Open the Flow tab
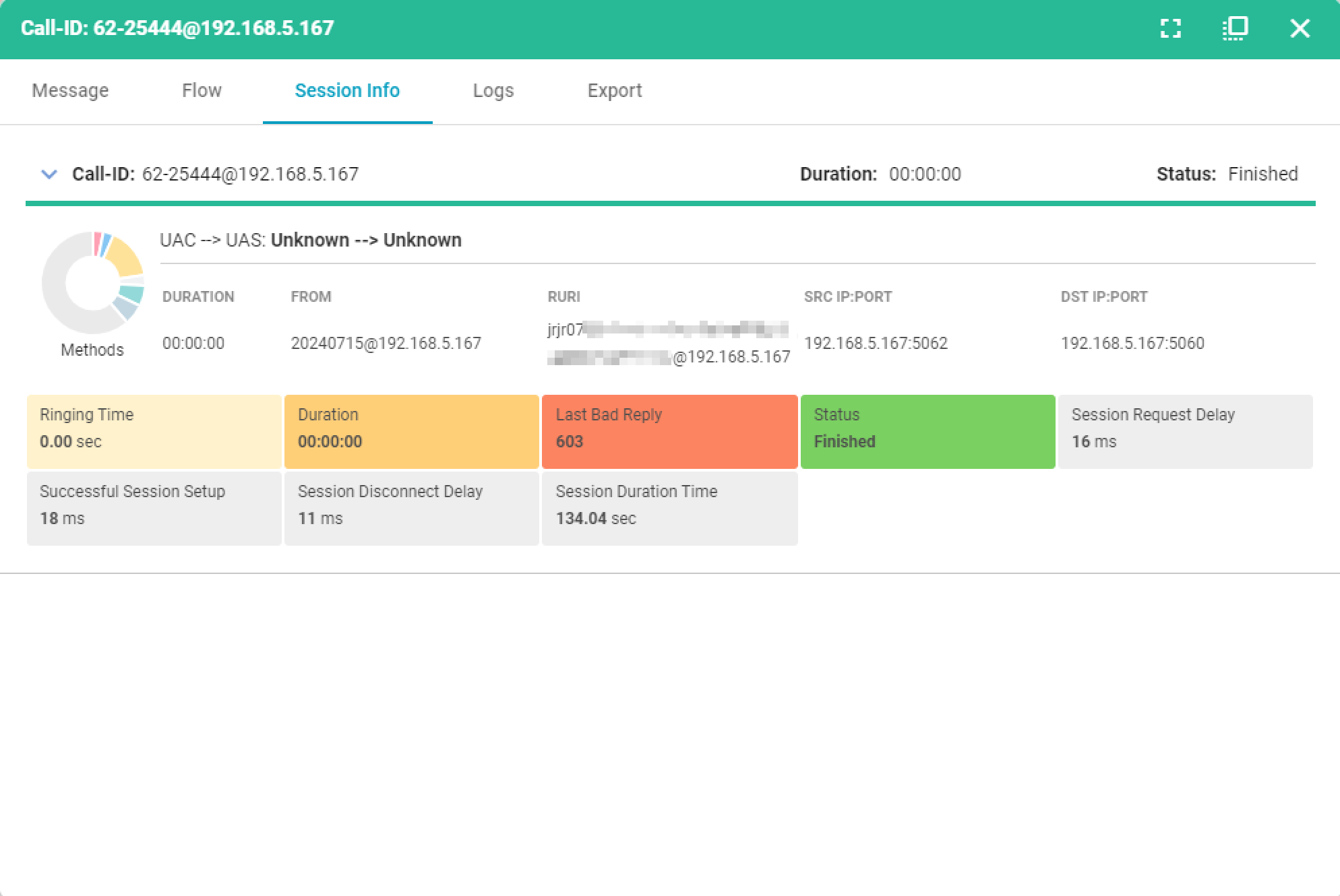This screenshot has width=1340, height=896. coord(202,90)
